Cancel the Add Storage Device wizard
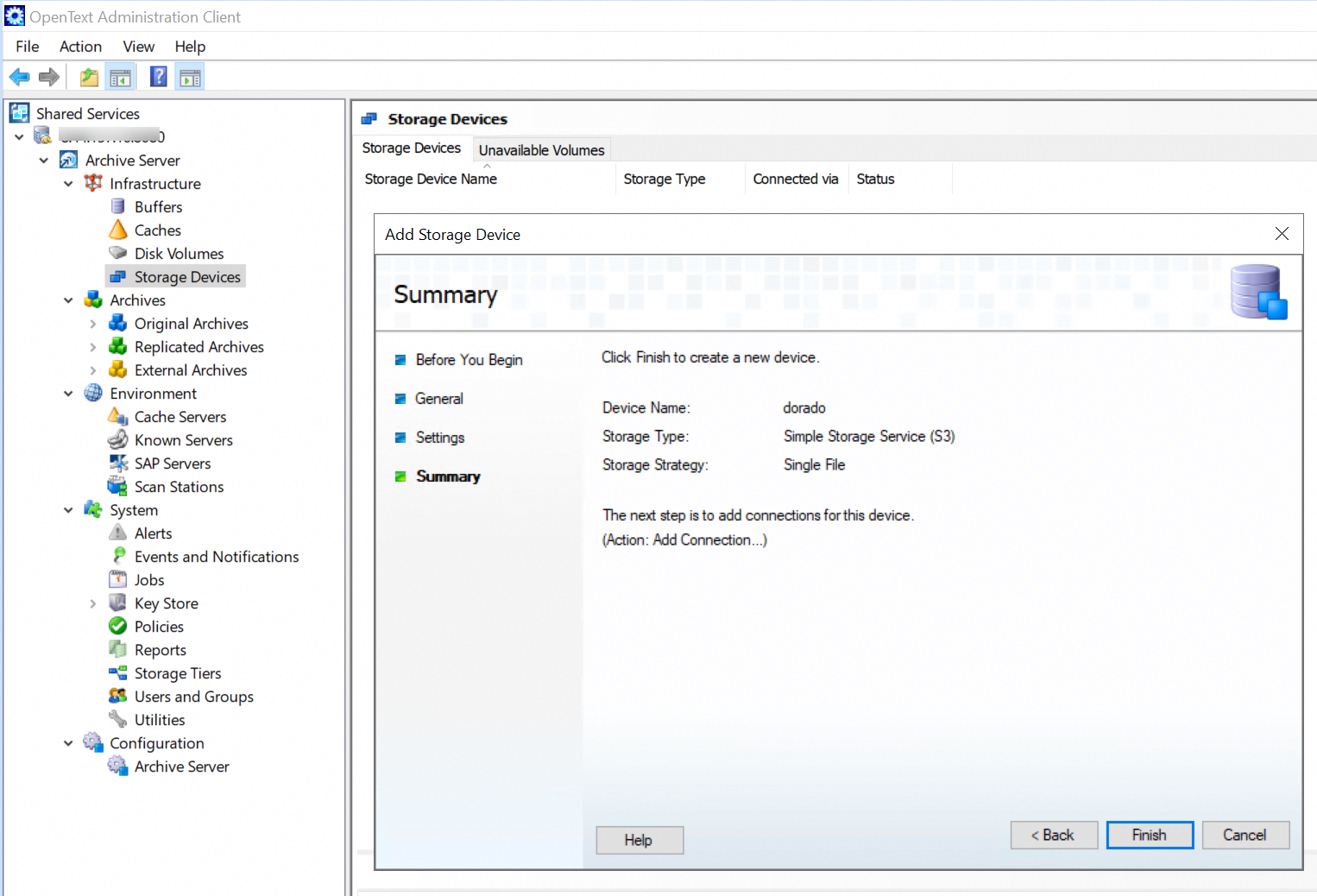 (1245, 835)
